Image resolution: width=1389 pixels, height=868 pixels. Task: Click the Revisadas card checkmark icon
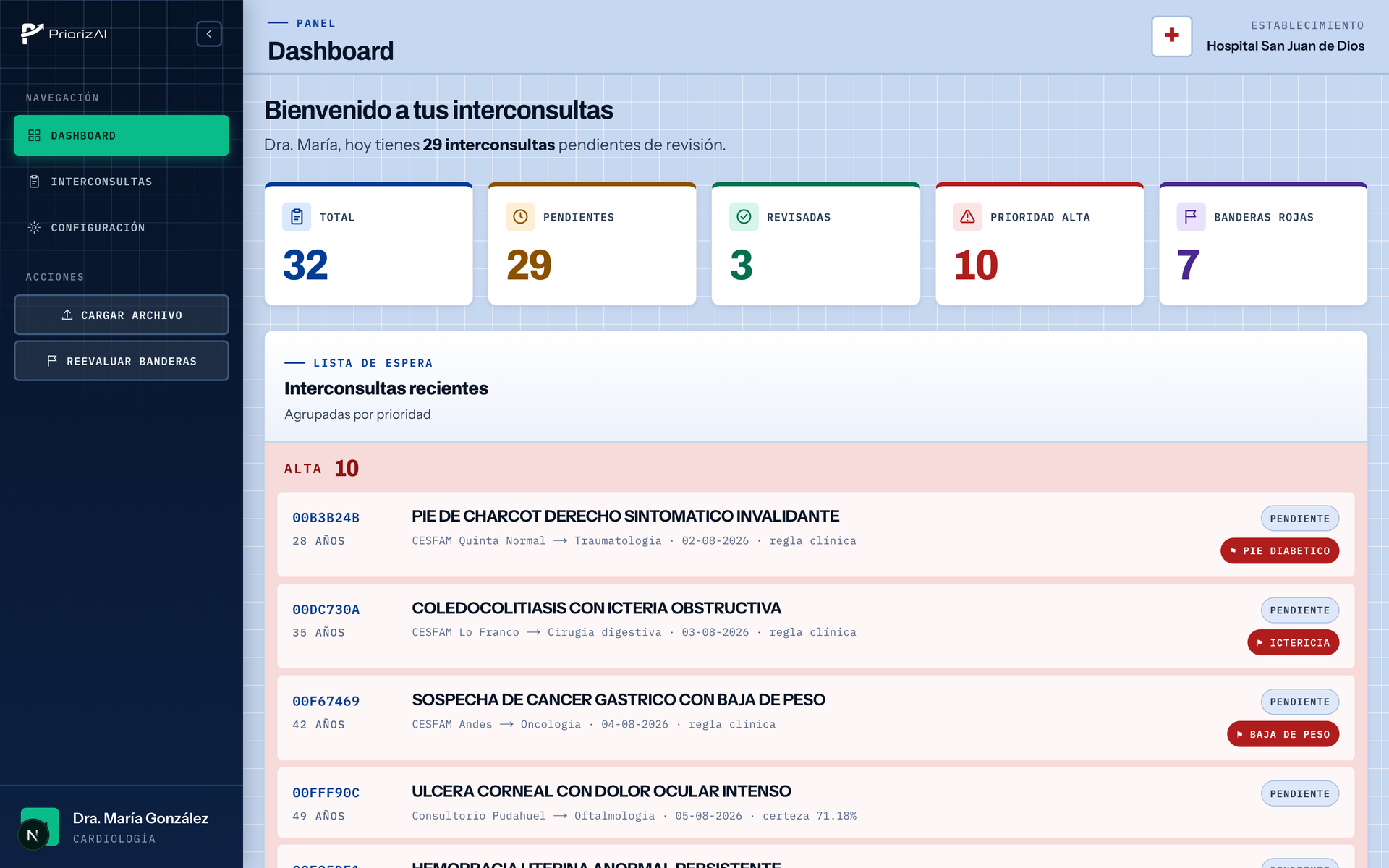744,217
